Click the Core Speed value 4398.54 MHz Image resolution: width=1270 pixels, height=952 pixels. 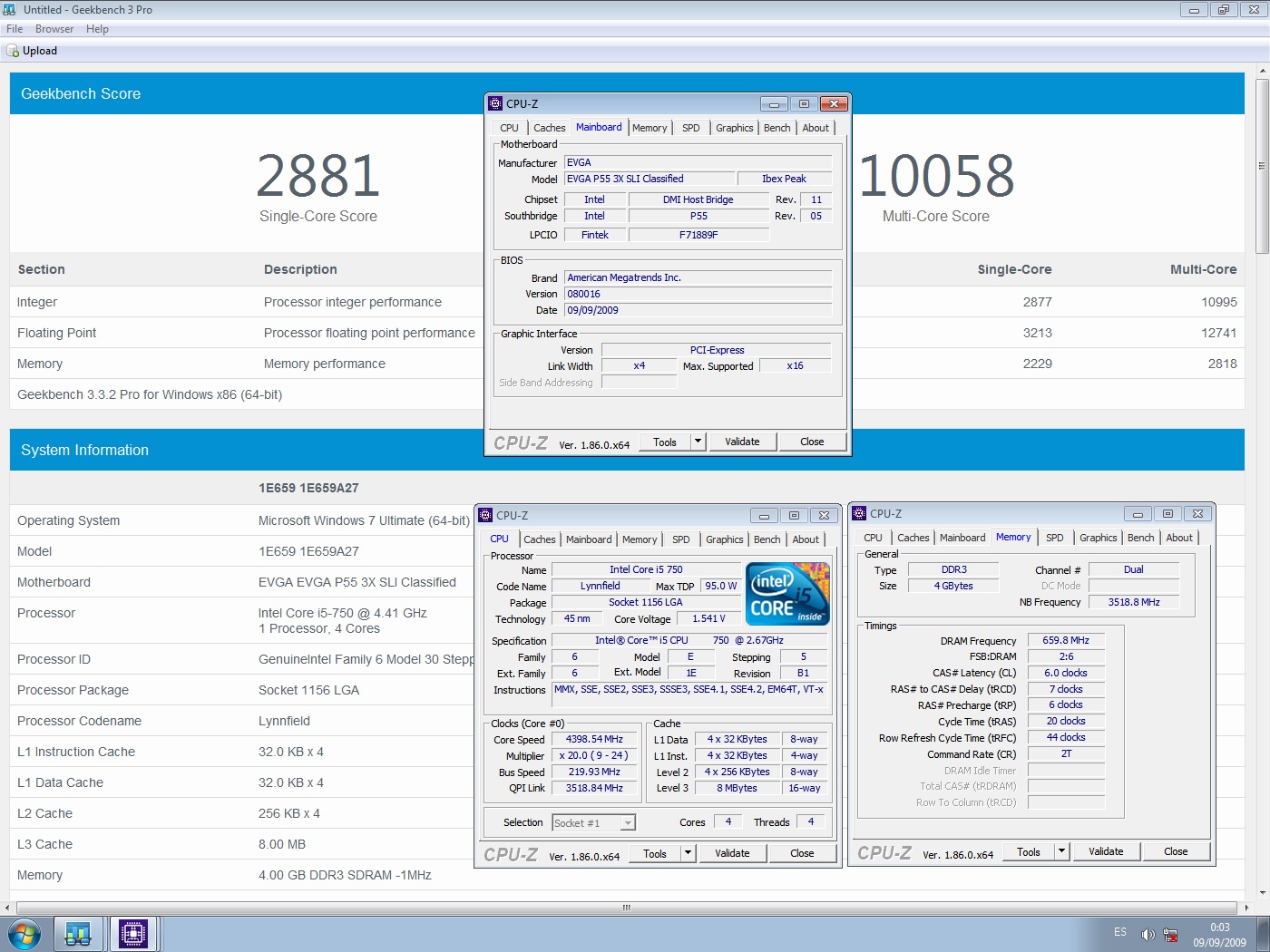(x=594, y=740)
